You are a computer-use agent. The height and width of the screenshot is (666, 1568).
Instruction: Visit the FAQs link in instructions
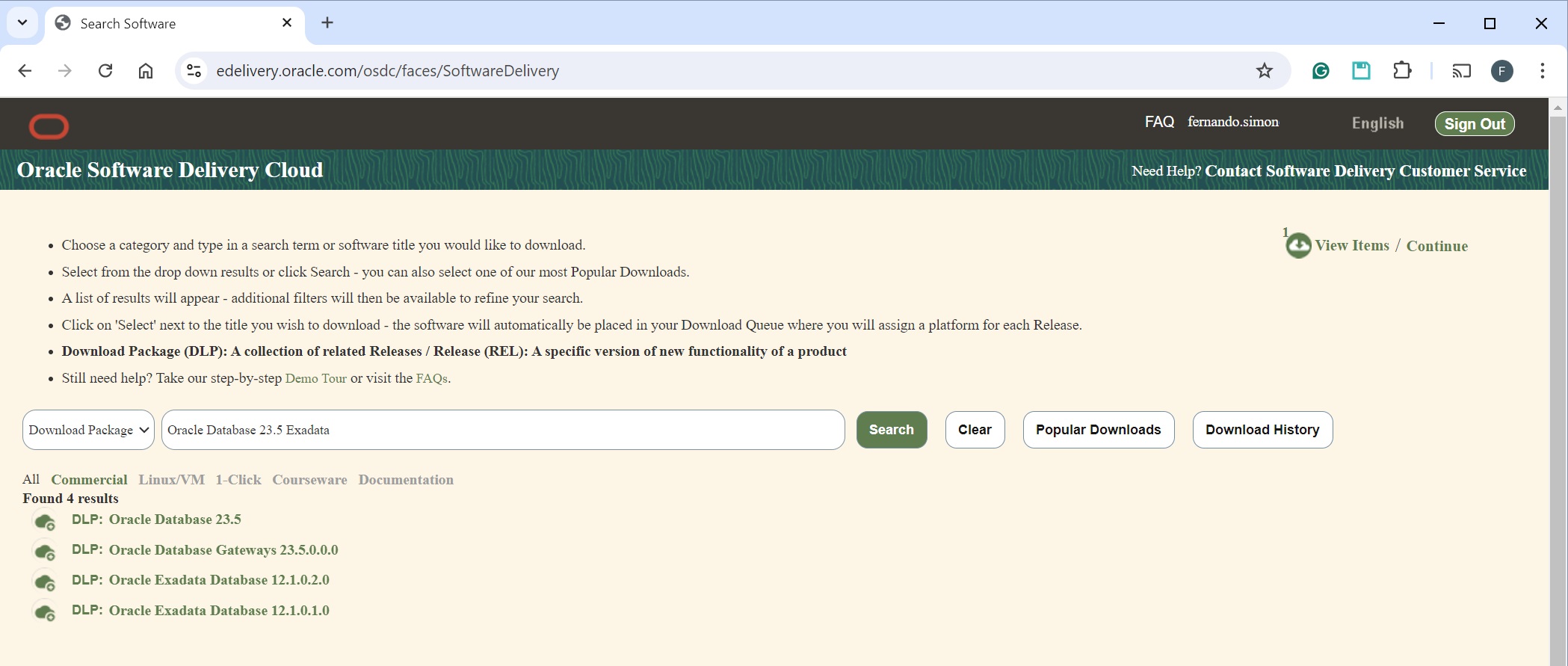[x=432, y=378]
